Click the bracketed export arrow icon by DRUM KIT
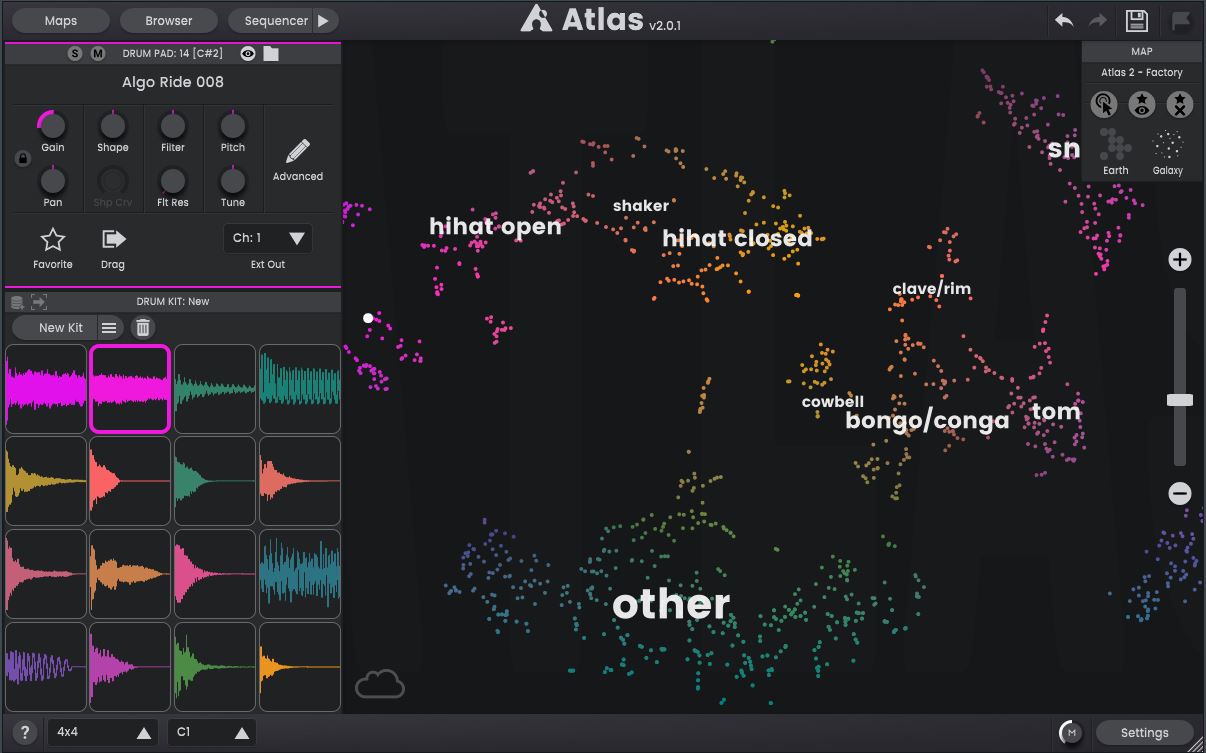1206x753 pixels. click(x=39, y=301)
